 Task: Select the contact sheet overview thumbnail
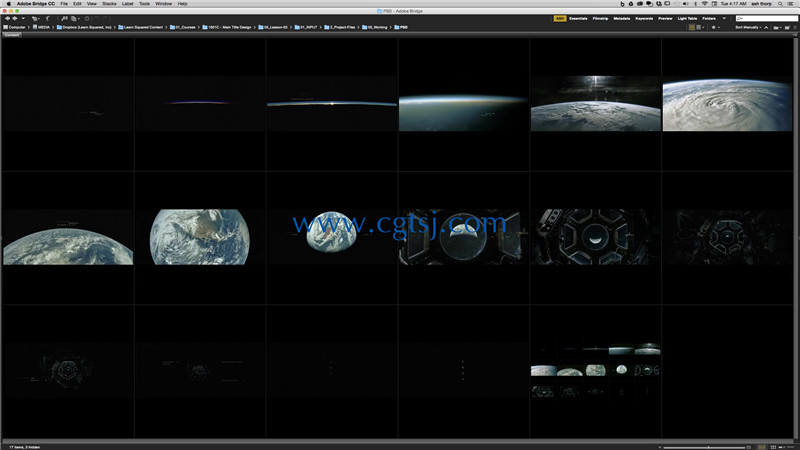(595, 371)
